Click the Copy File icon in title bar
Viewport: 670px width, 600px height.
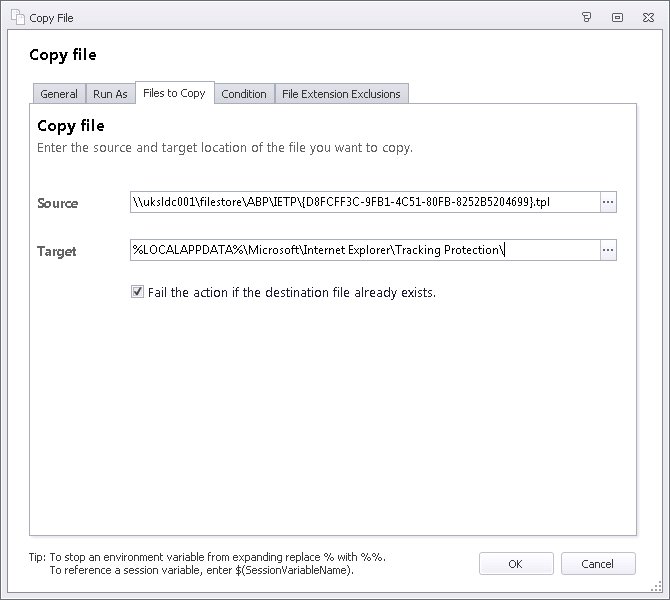pyautogui.click(x=16, y=17)
